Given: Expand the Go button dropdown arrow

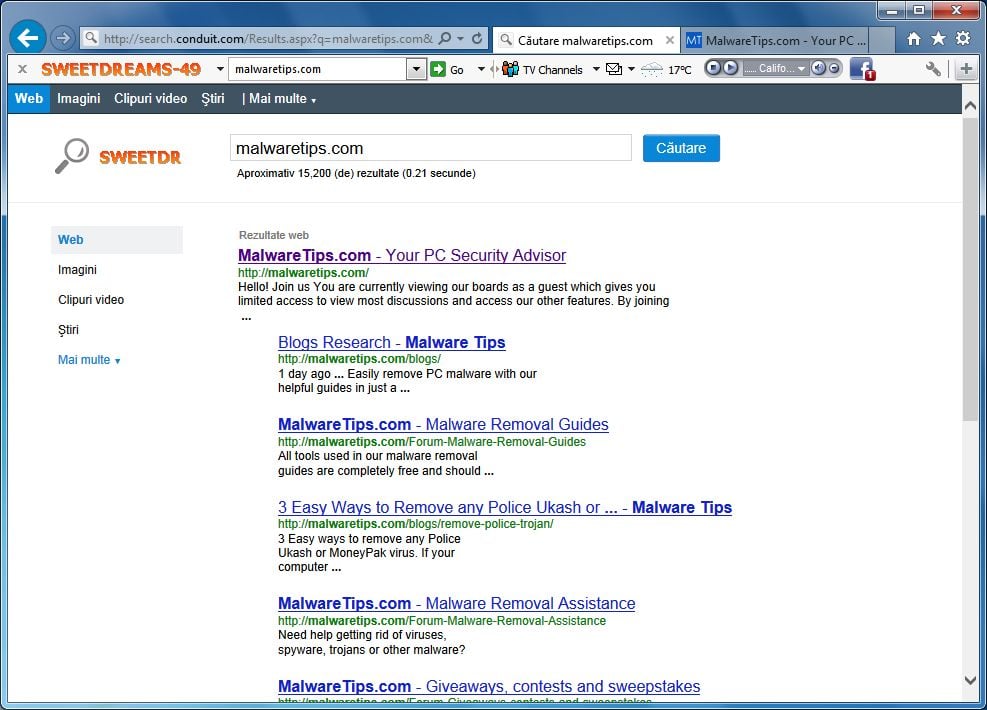Looking at the screenshot, I should coord(481,69).
